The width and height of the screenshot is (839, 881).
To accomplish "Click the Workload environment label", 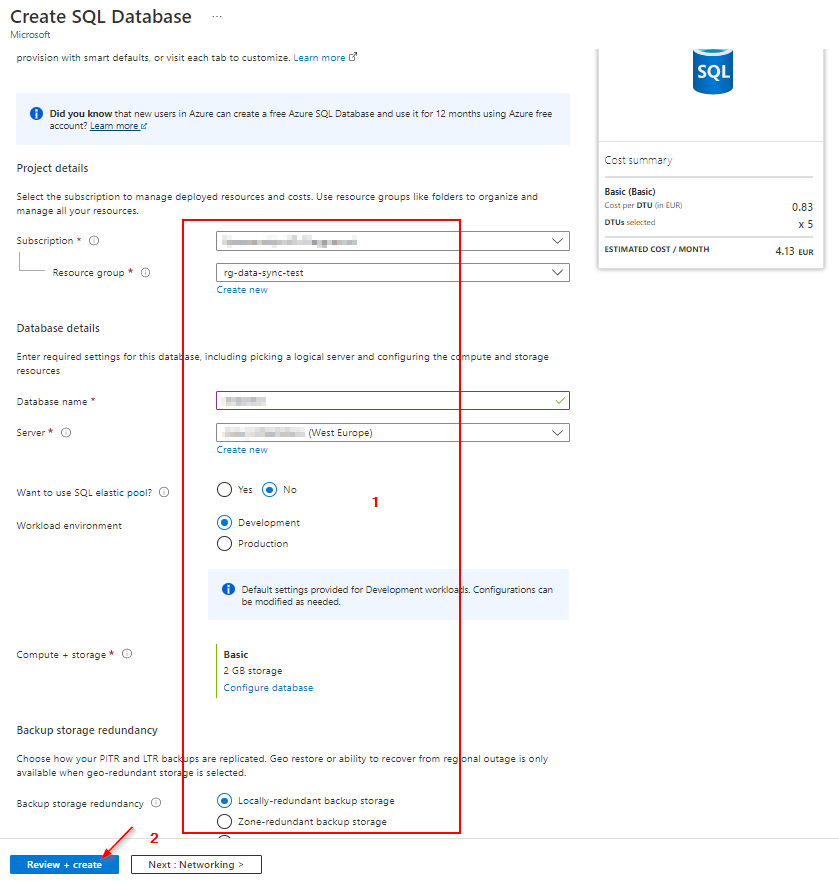I will (69, 526).
